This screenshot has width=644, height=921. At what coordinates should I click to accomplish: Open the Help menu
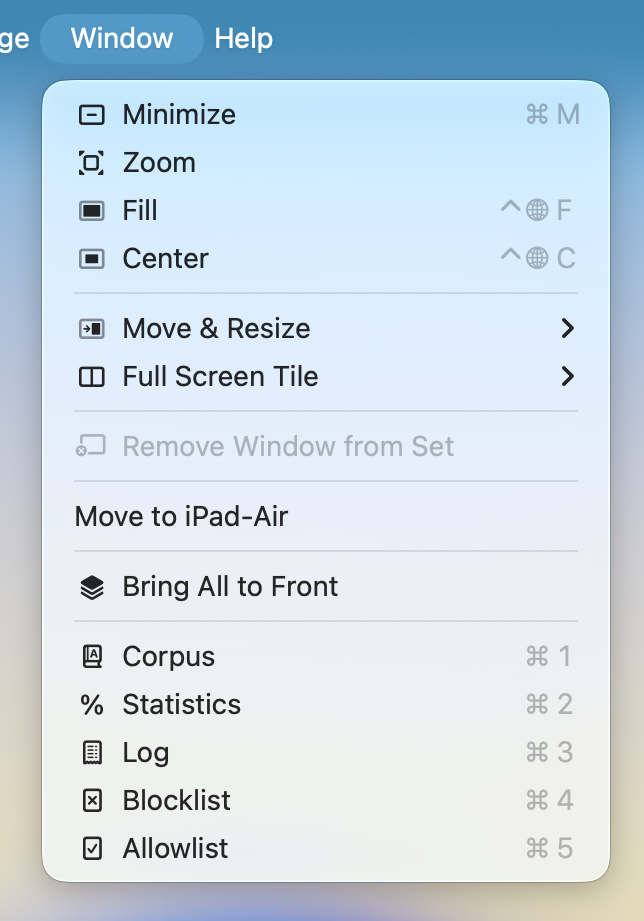[x=243, y=38]
